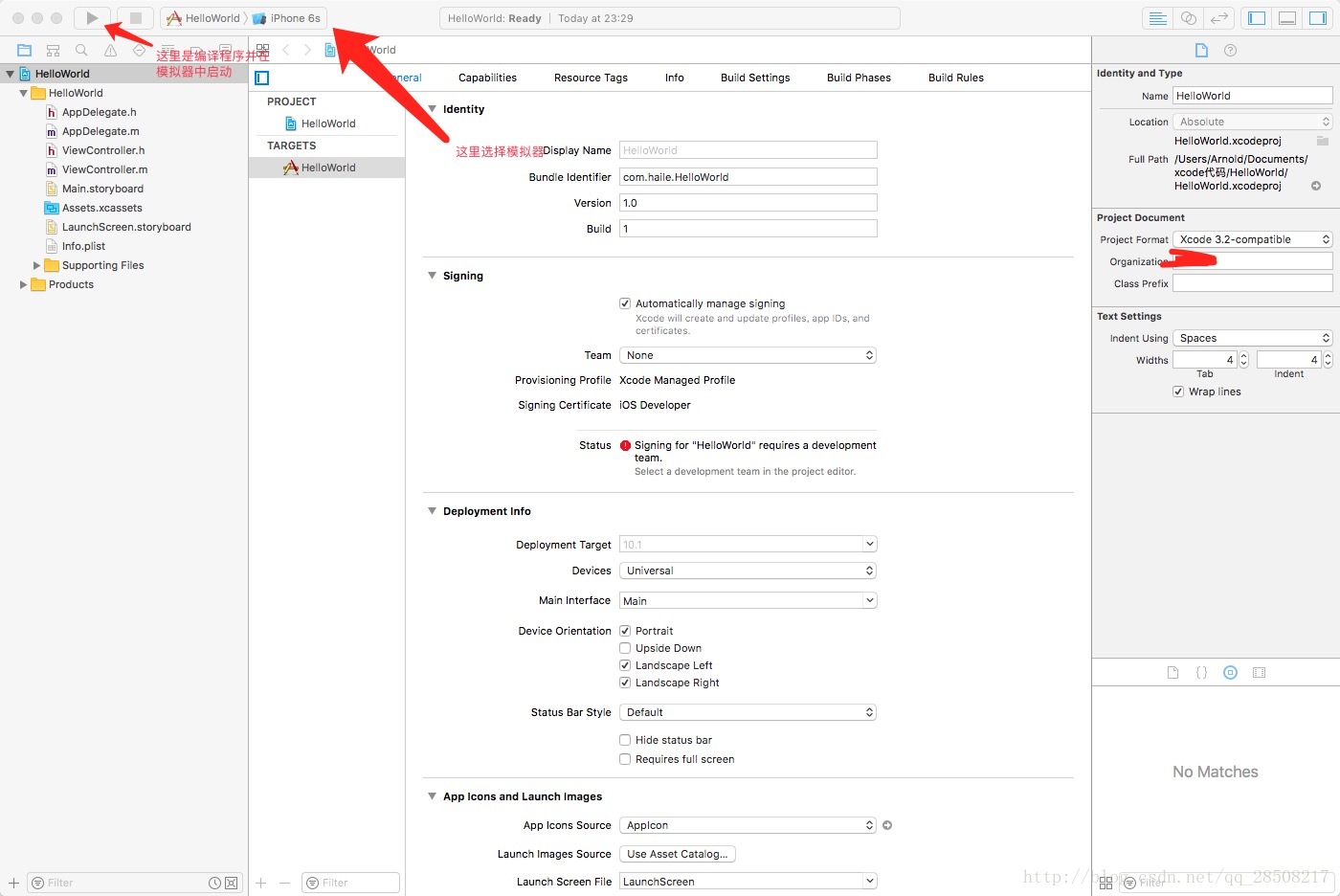
Task: Show the code snippet library icon
Action: (x=1201, y=673)
